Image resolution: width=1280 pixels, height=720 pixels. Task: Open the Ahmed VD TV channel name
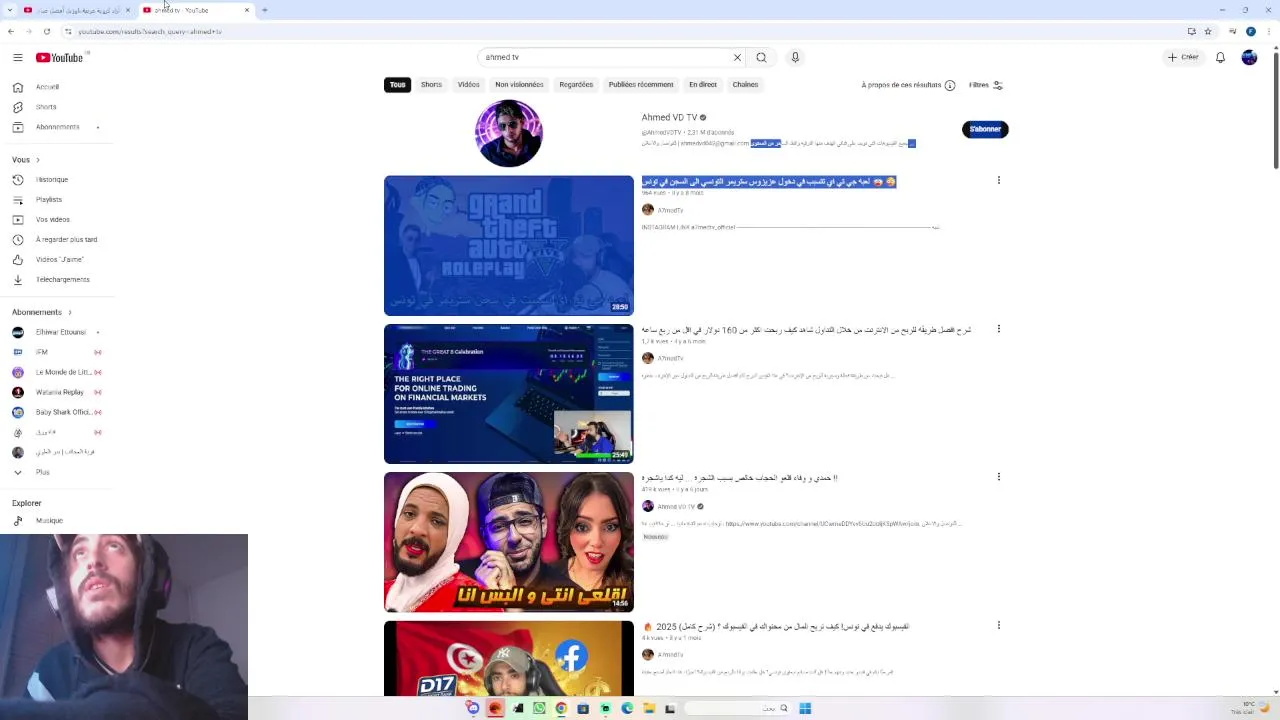tap(669, 118)
